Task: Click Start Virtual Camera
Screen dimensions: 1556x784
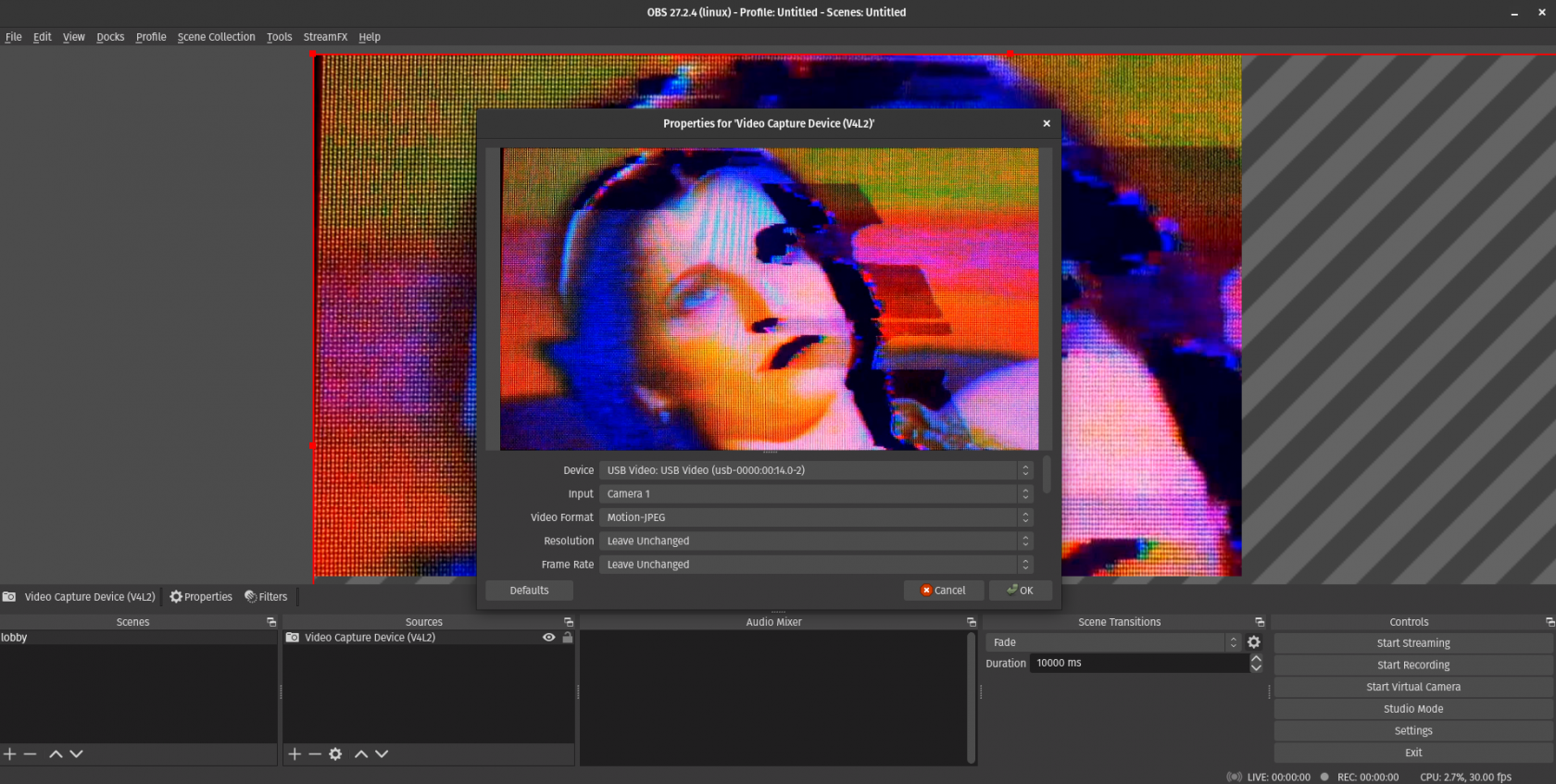Action: point(1413,687)
